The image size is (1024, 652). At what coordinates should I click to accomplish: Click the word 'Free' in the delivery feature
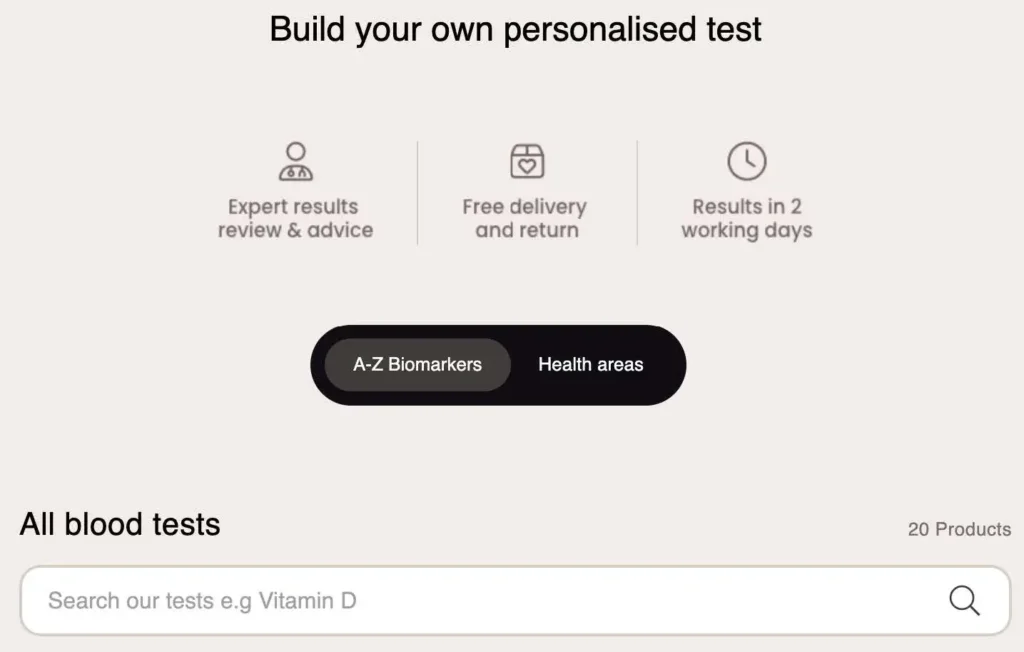click(x=483, y=207)
